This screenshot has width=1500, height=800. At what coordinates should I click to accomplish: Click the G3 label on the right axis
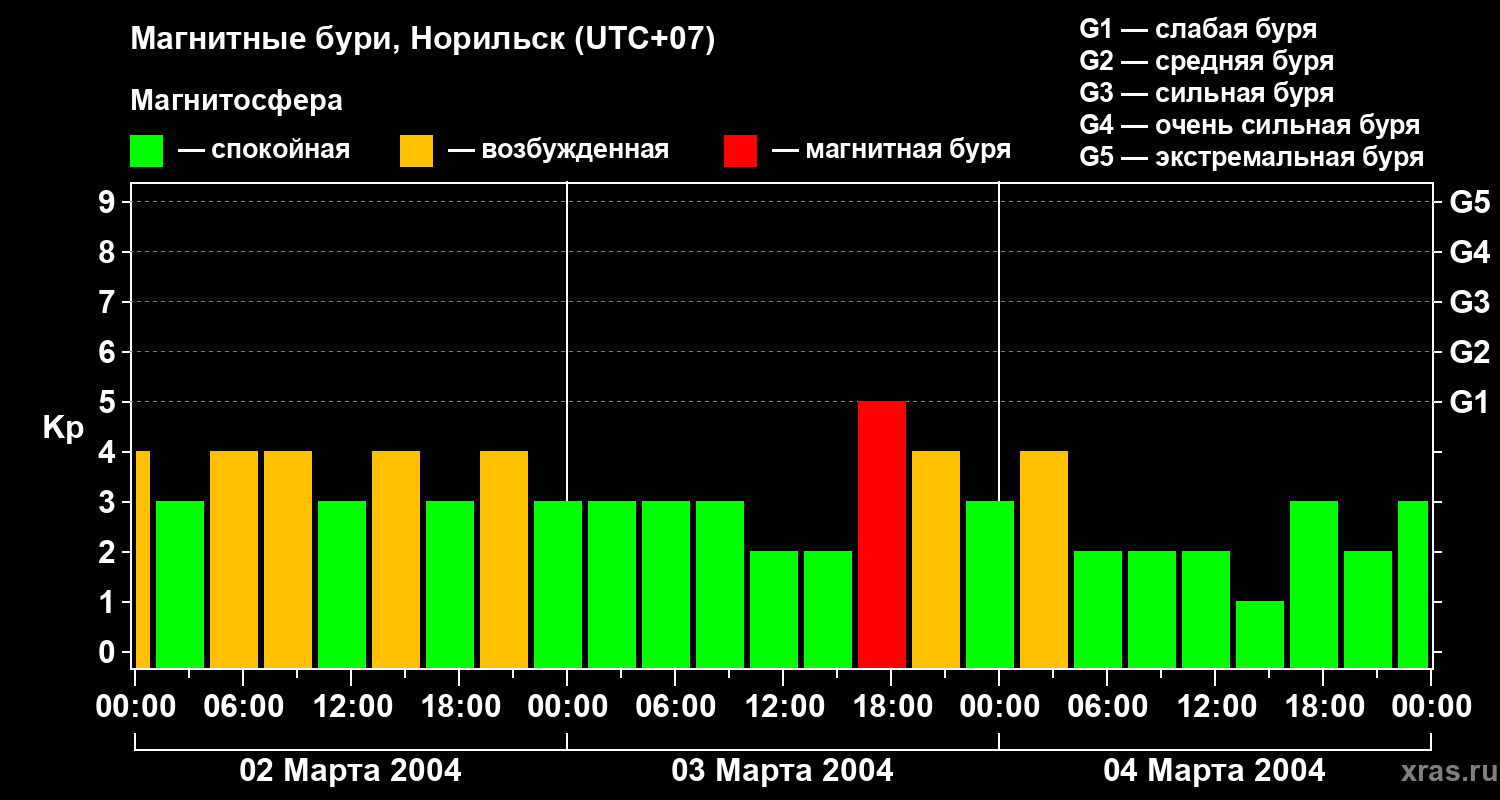click(1469, 302)
